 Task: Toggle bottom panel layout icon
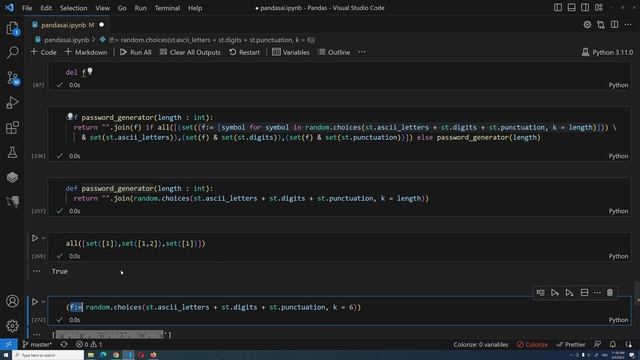pos(571,8)
